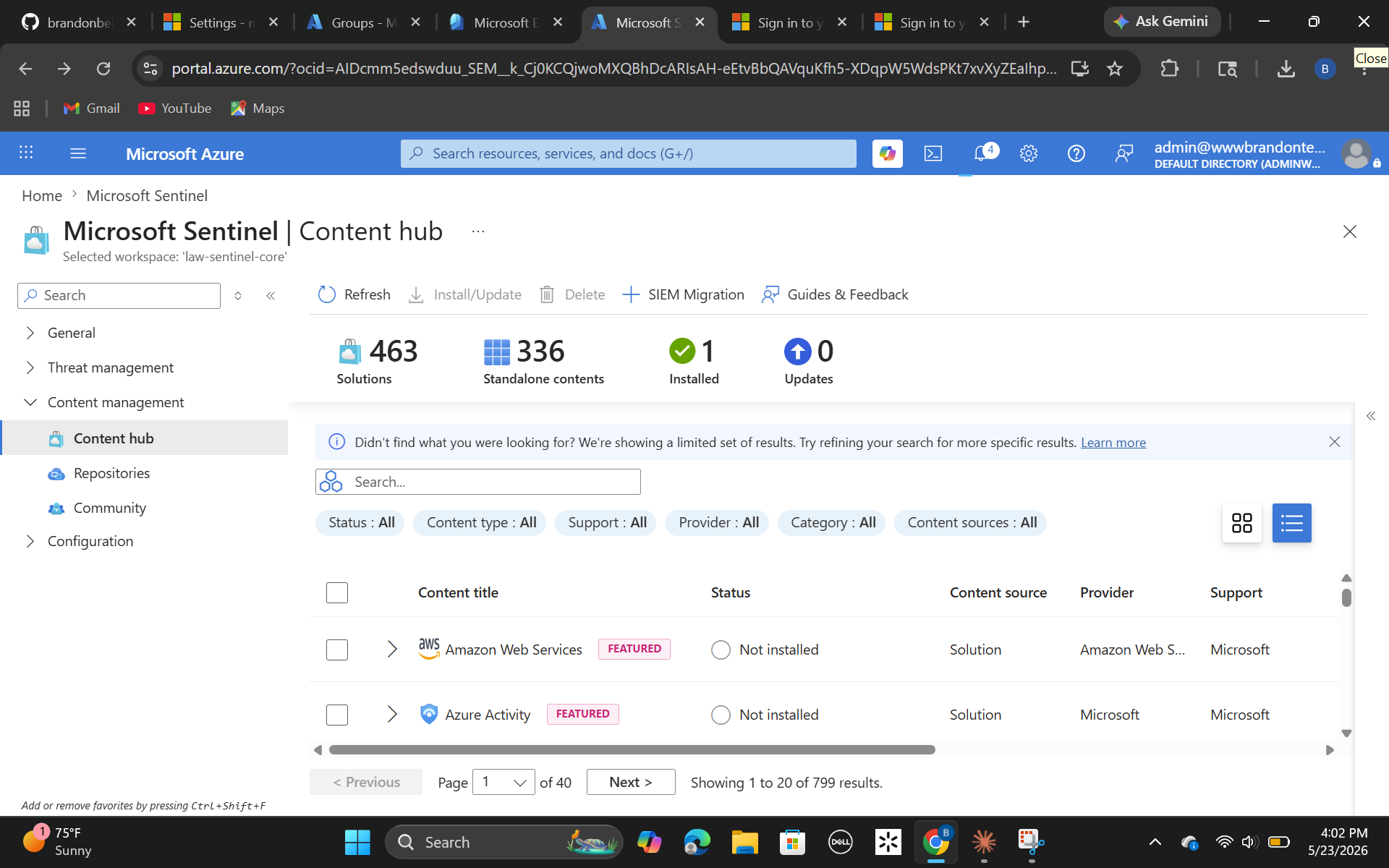Open Chrome downloads
Screen dimensions: 1389x868
pos(1286,69)
